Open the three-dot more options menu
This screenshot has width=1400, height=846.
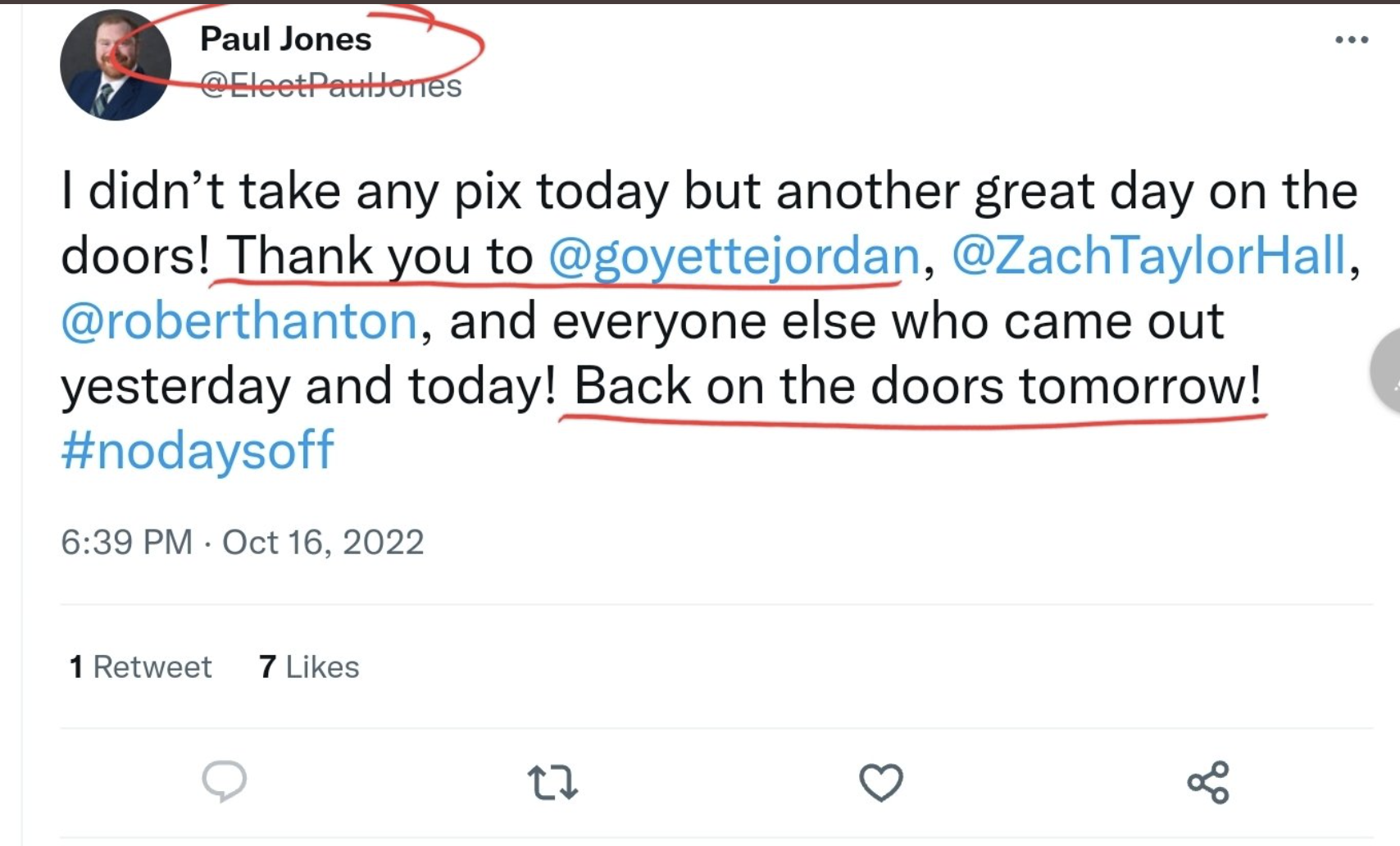pyautogui.click(x=1351, y=39)
